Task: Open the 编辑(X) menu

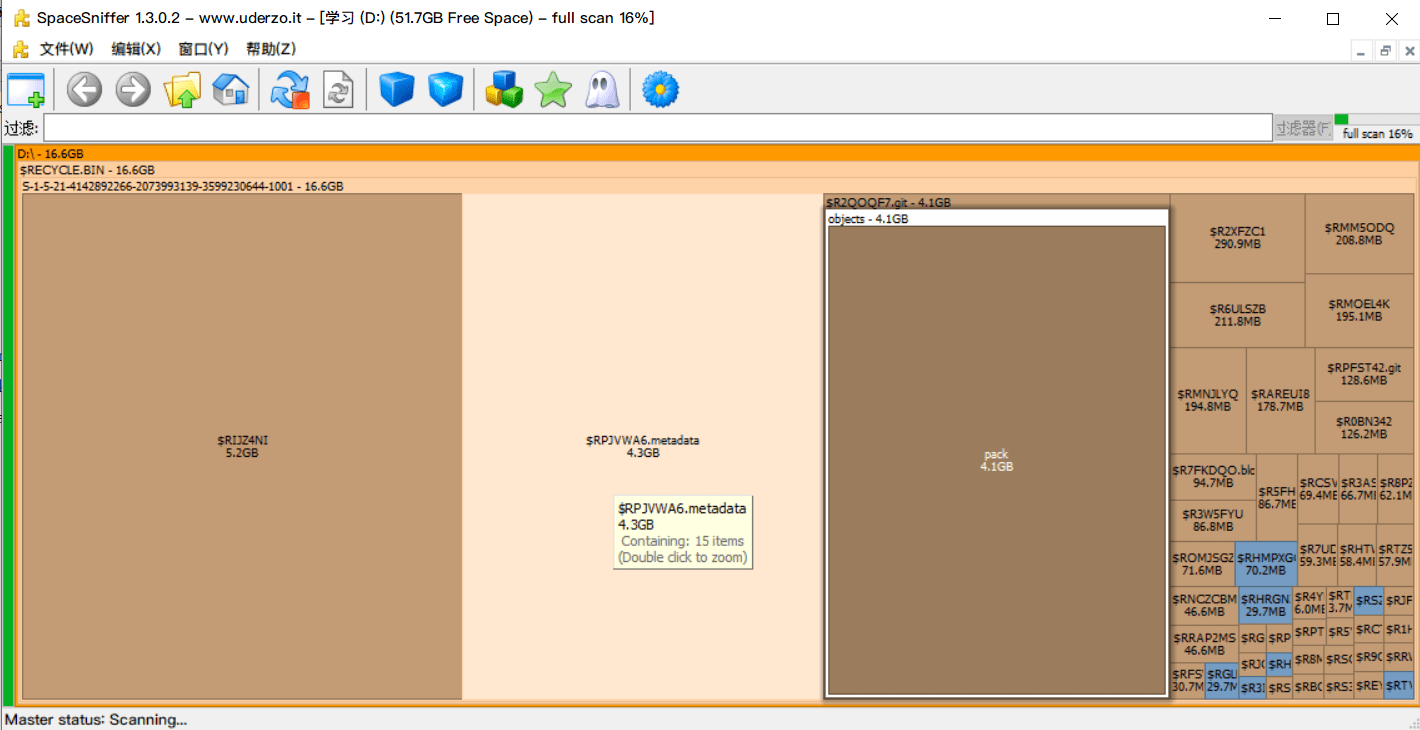Action: coord(135,49)
